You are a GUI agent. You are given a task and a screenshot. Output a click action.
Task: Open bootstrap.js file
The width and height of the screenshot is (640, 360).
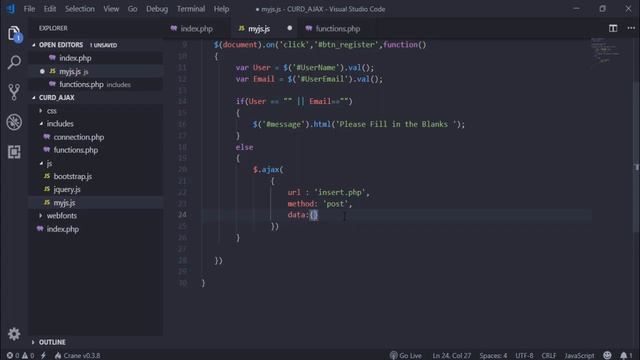coord(73,176)
